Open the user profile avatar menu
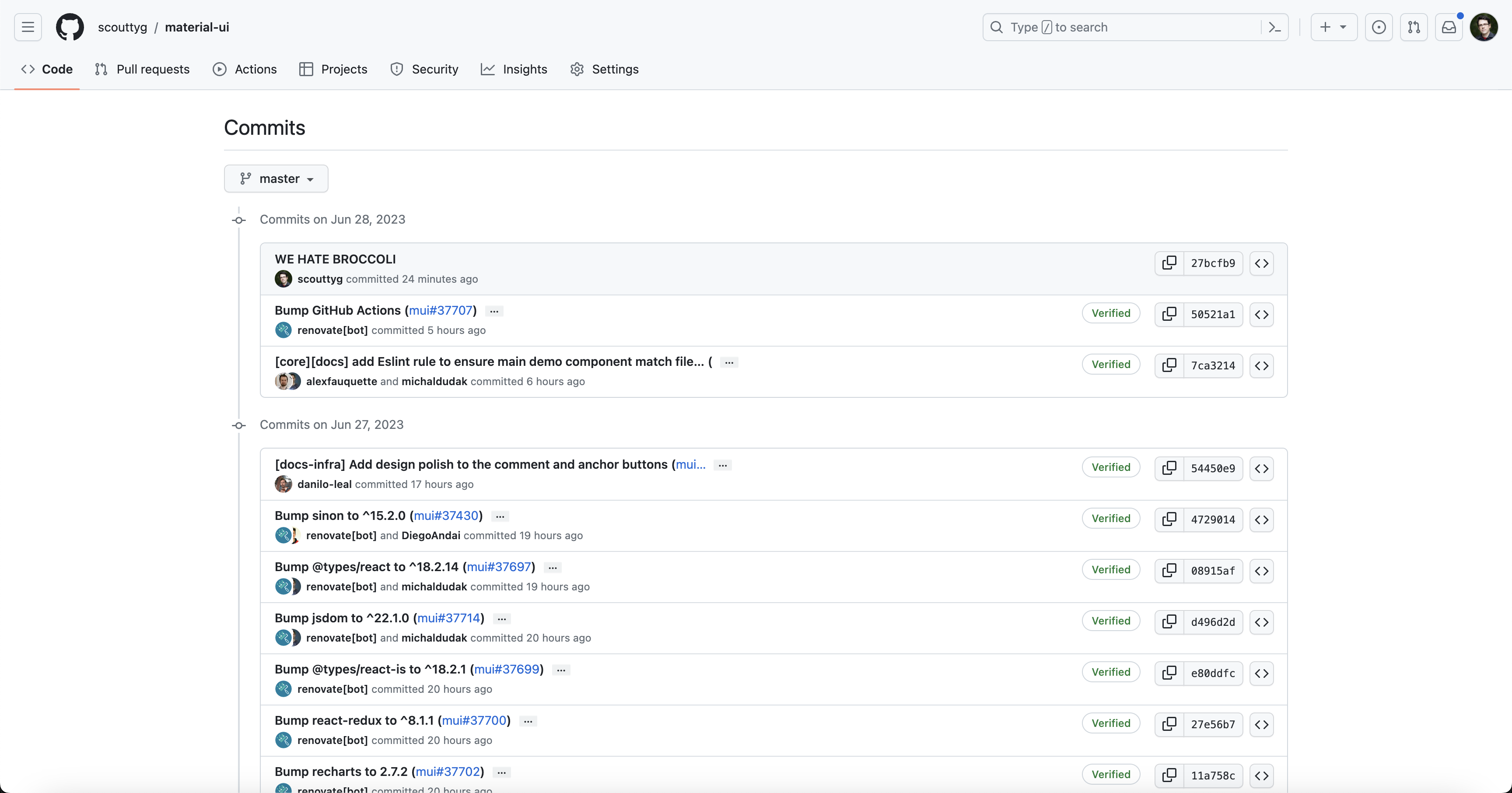 click(x=1484, y=27)
